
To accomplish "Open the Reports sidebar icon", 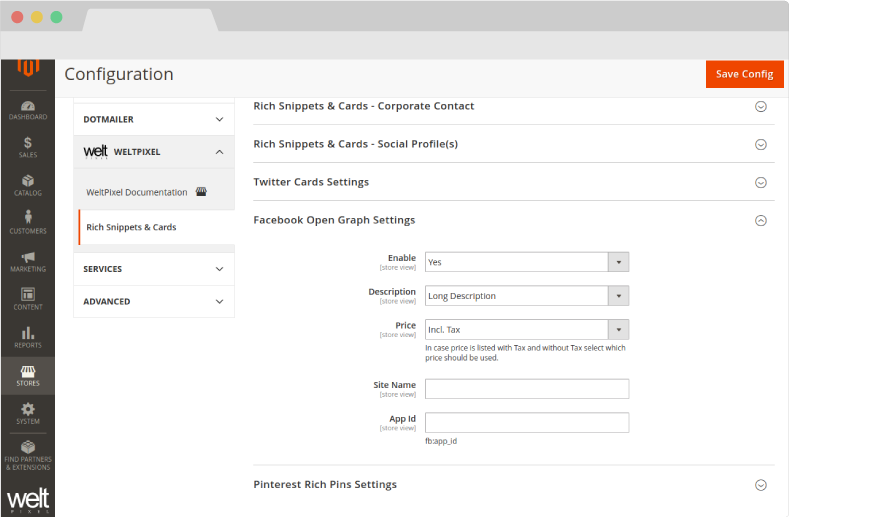I will (x=28, y=338).
